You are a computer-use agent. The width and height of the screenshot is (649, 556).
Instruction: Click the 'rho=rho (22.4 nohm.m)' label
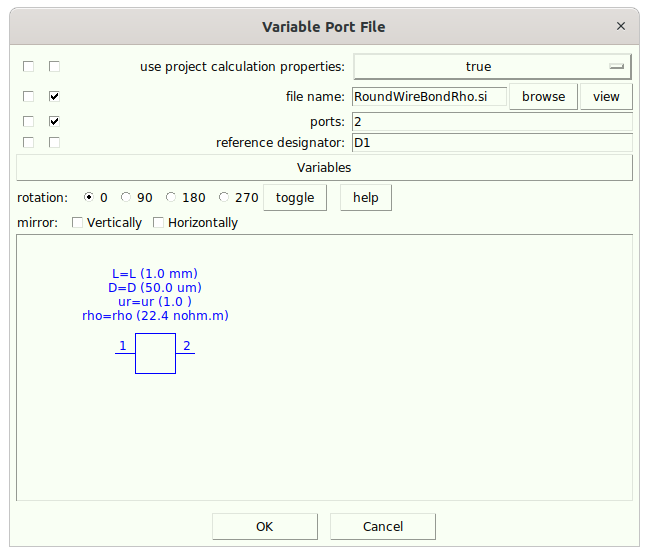click(x=155, y=315)
